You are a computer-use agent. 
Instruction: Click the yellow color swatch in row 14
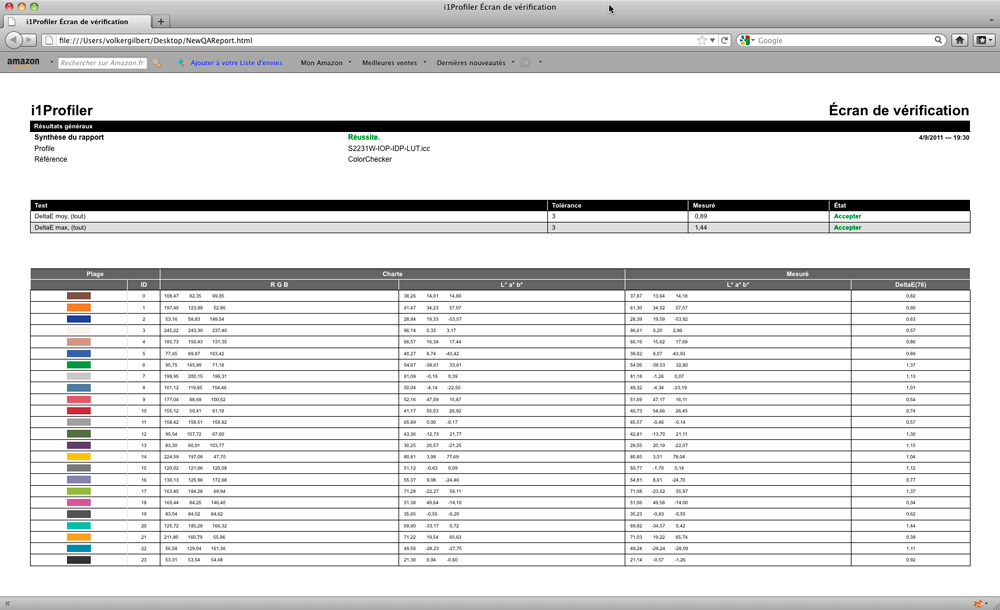78,457
